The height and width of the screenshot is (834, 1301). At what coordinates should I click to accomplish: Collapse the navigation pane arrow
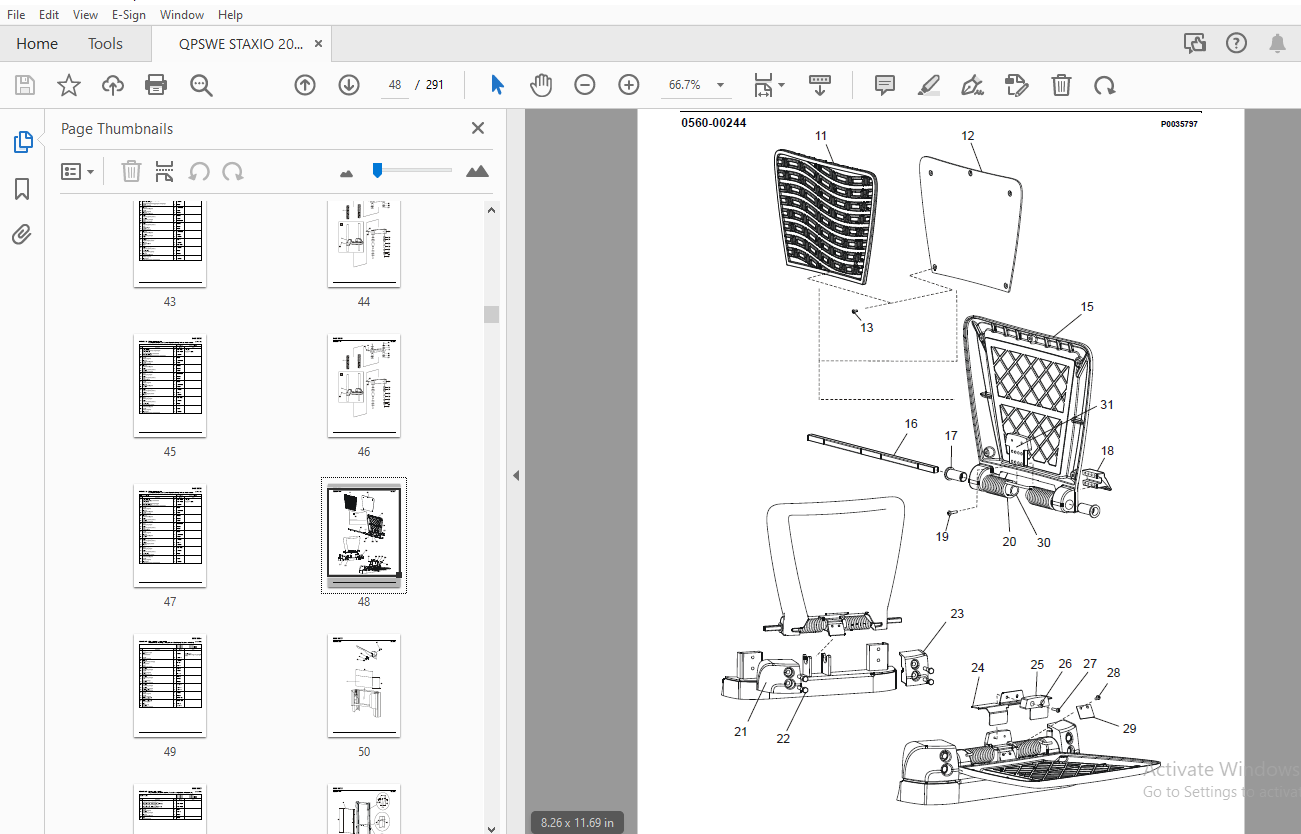pyautogui.click(x=516, y=475)
